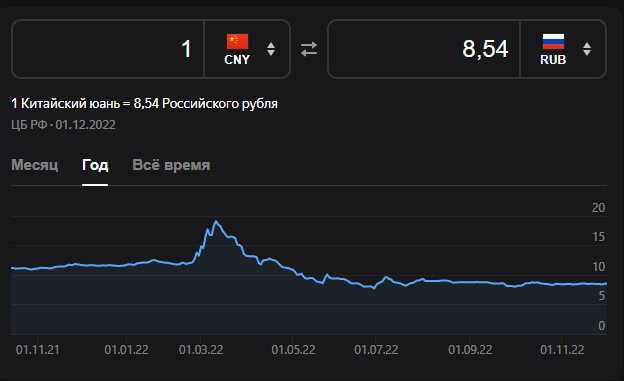Open the CNY currency selector arrows

[x=271, y=49]
